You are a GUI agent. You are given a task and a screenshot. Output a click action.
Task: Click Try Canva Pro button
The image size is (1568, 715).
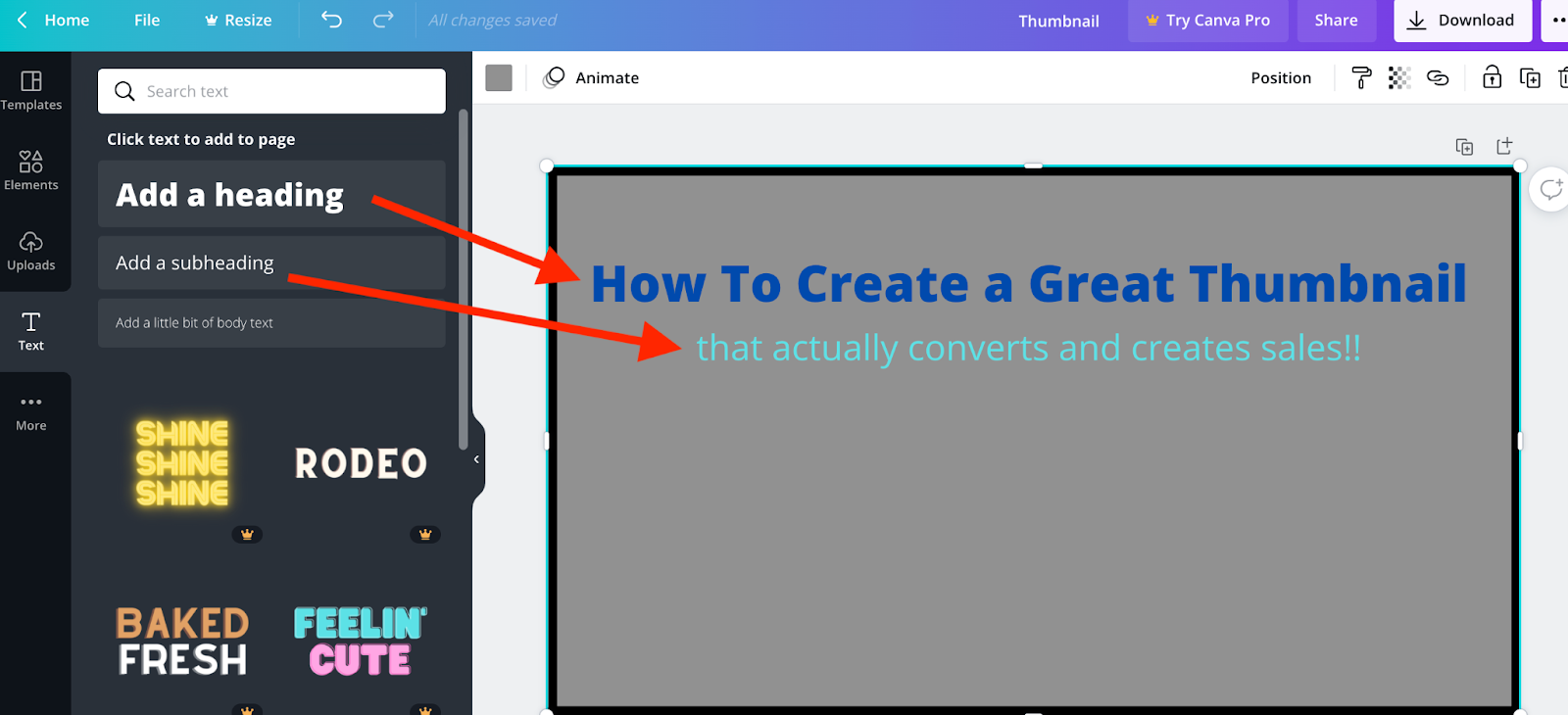pos(1207,21)
